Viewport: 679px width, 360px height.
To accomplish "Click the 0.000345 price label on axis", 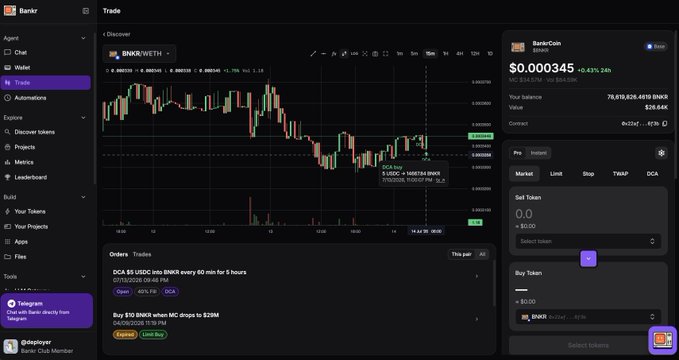I will coord(481,136).
